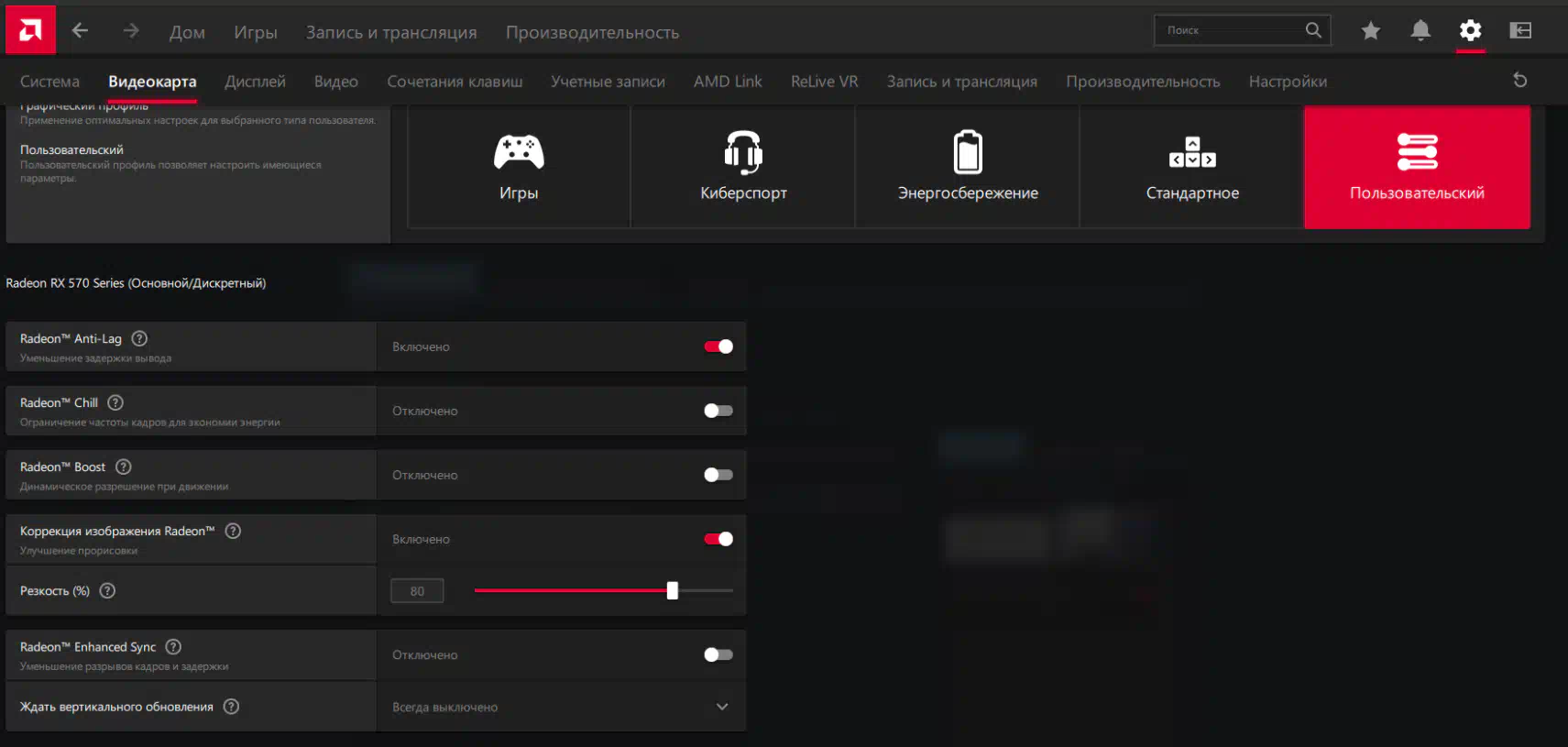Open help for Резкость (%)

click(x=107, y=590)
